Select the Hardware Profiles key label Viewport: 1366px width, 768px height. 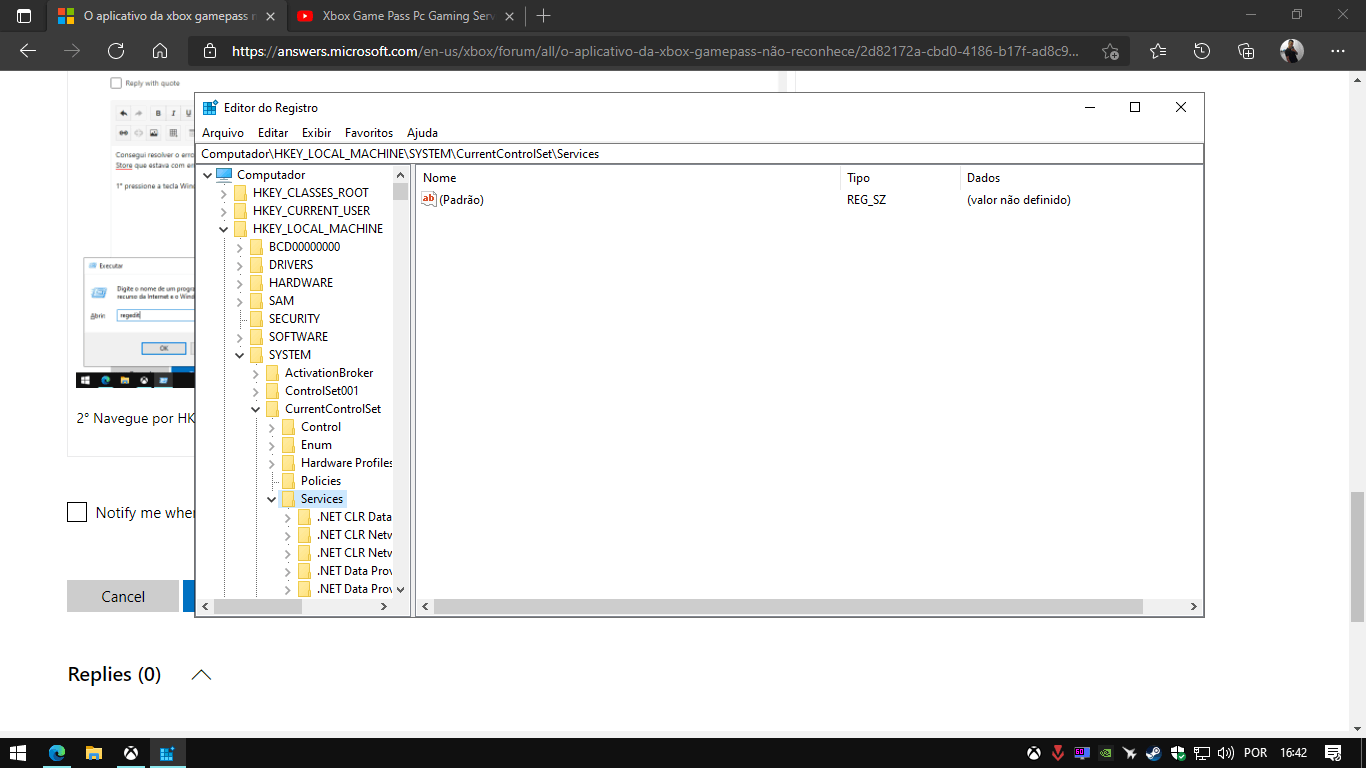click(x=346, y=463)
